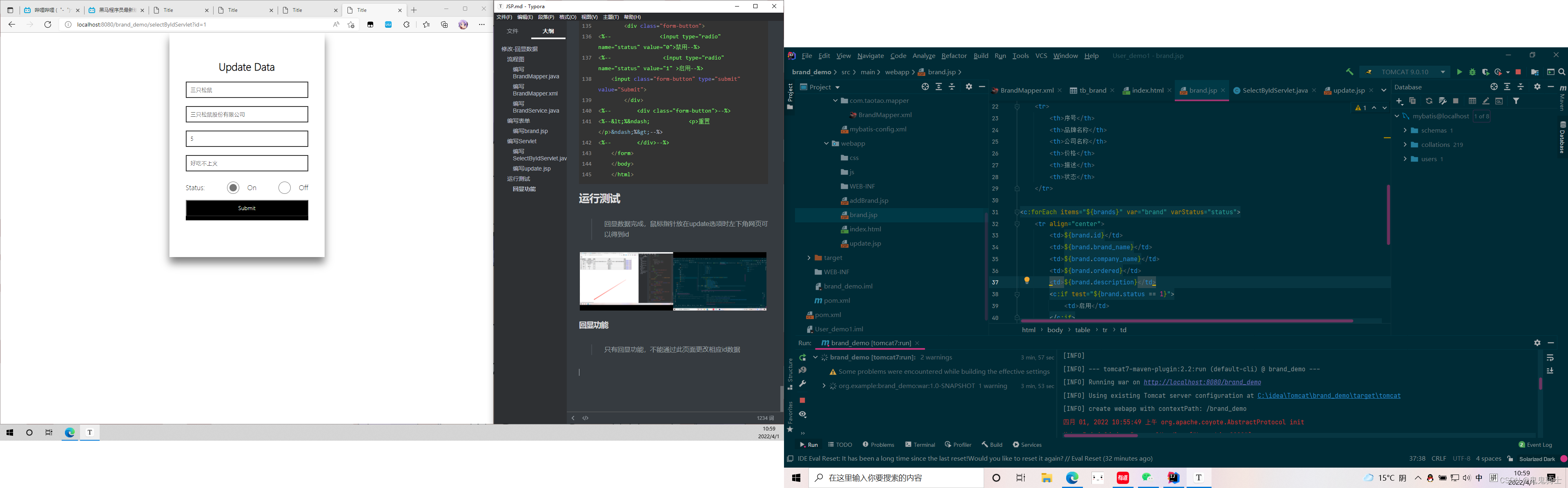This screenshot has height=488, width=1568.
Task: Jump to 编写Servlet in Typora outline
Action: (x=522, y=141)
